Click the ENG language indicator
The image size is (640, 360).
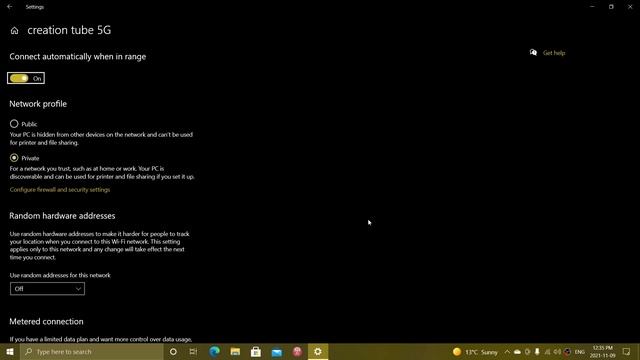pyautogui.click(x=580, y=352)
